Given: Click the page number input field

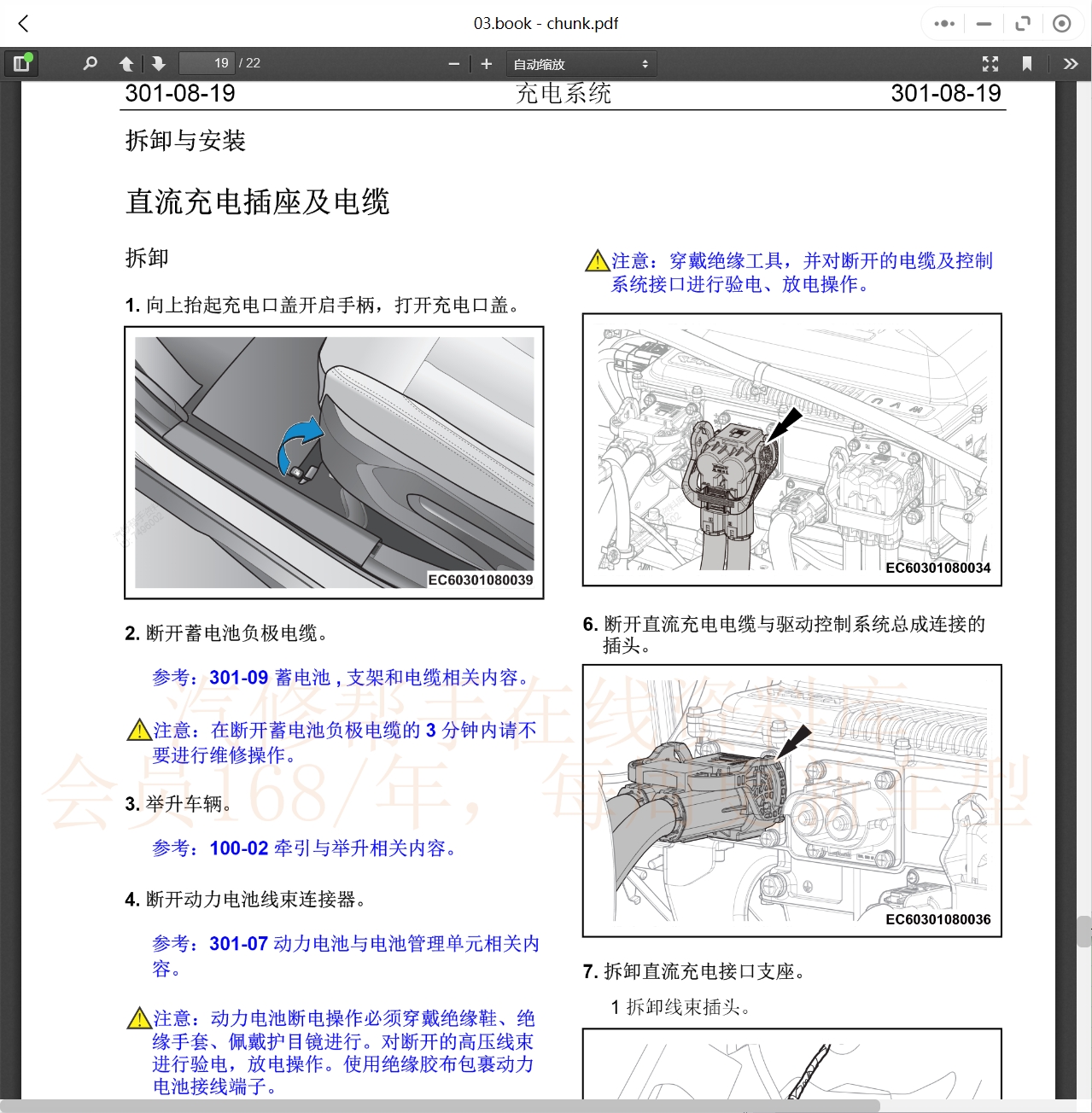Looking at the screenshot, I should pos(207,62).
